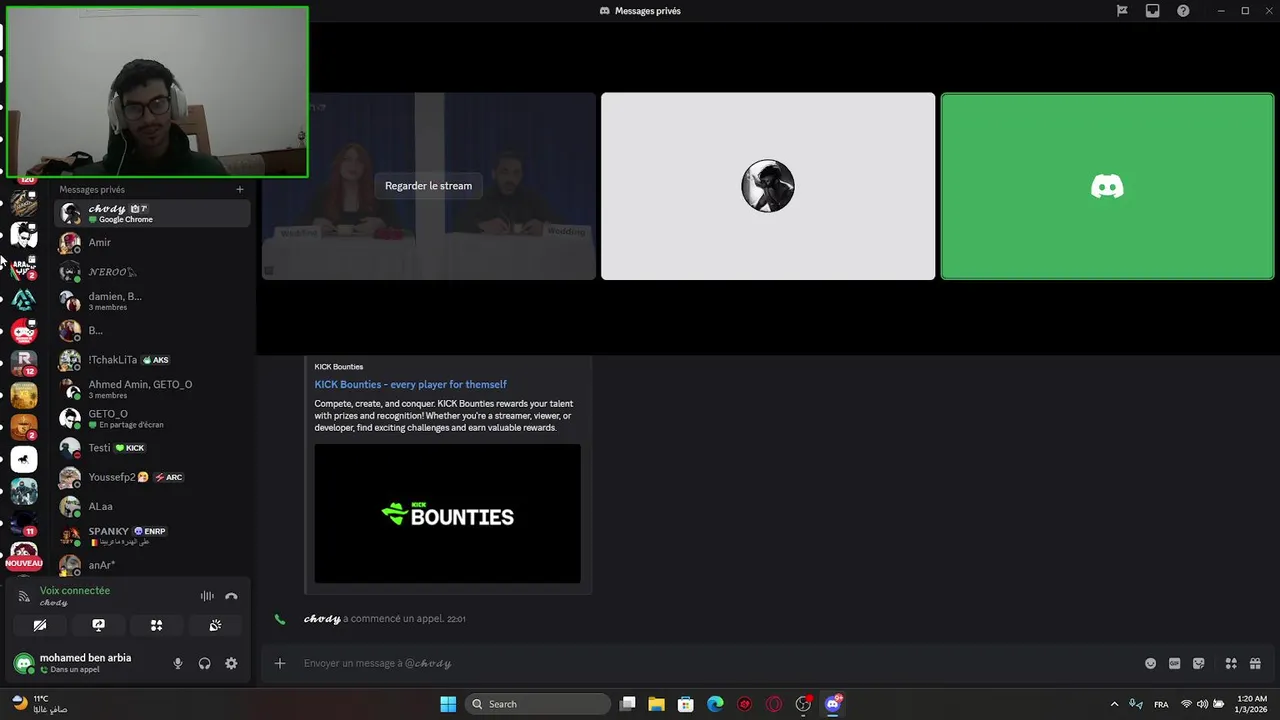Open the red R server icon
This screenshot has width=1280, height=720.
(24, 362)
